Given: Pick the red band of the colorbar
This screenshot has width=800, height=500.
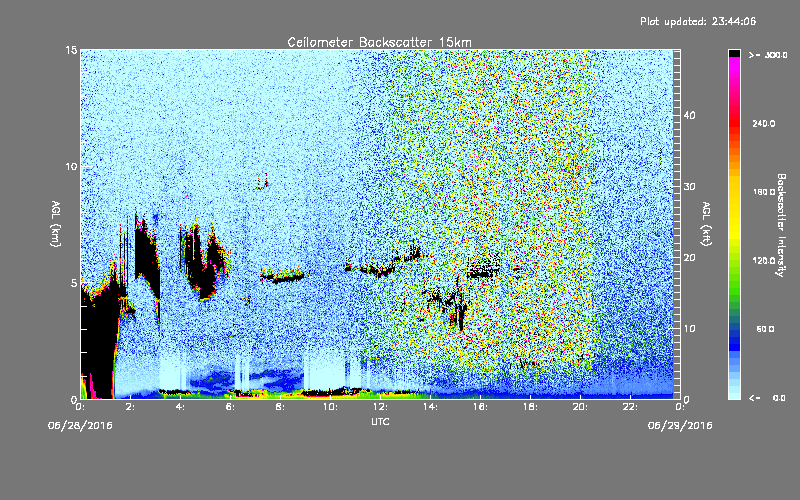Looking at the screenshot, I should click(734, 122).
